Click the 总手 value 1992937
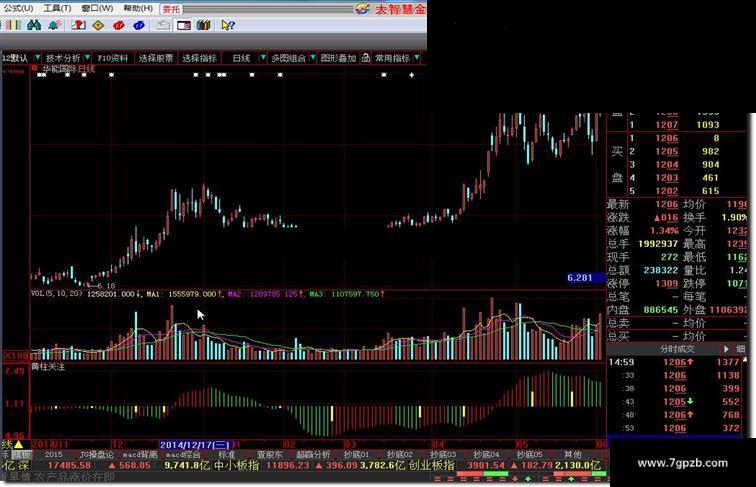The height and width of the screenshot is (487, 756). [x=658, y=244]
